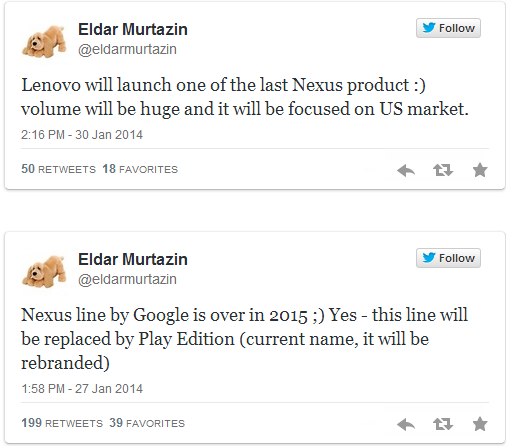The width and height of the screenshot is (506, 446).
Task: Open 1:58 PM - 27 Jan 2014 timestamp
Action: [82, 389]
